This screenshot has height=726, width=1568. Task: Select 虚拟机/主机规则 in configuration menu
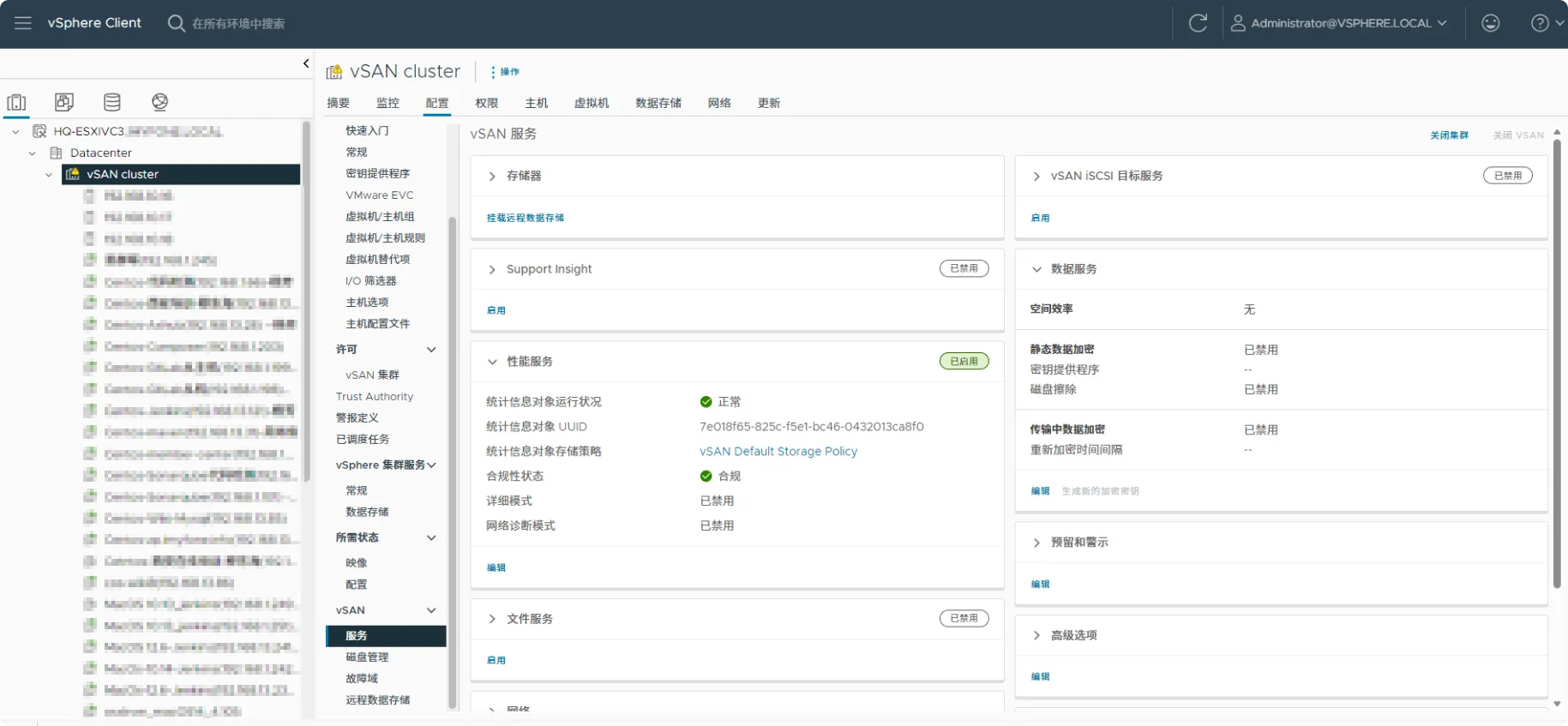[x=385, y=237]
